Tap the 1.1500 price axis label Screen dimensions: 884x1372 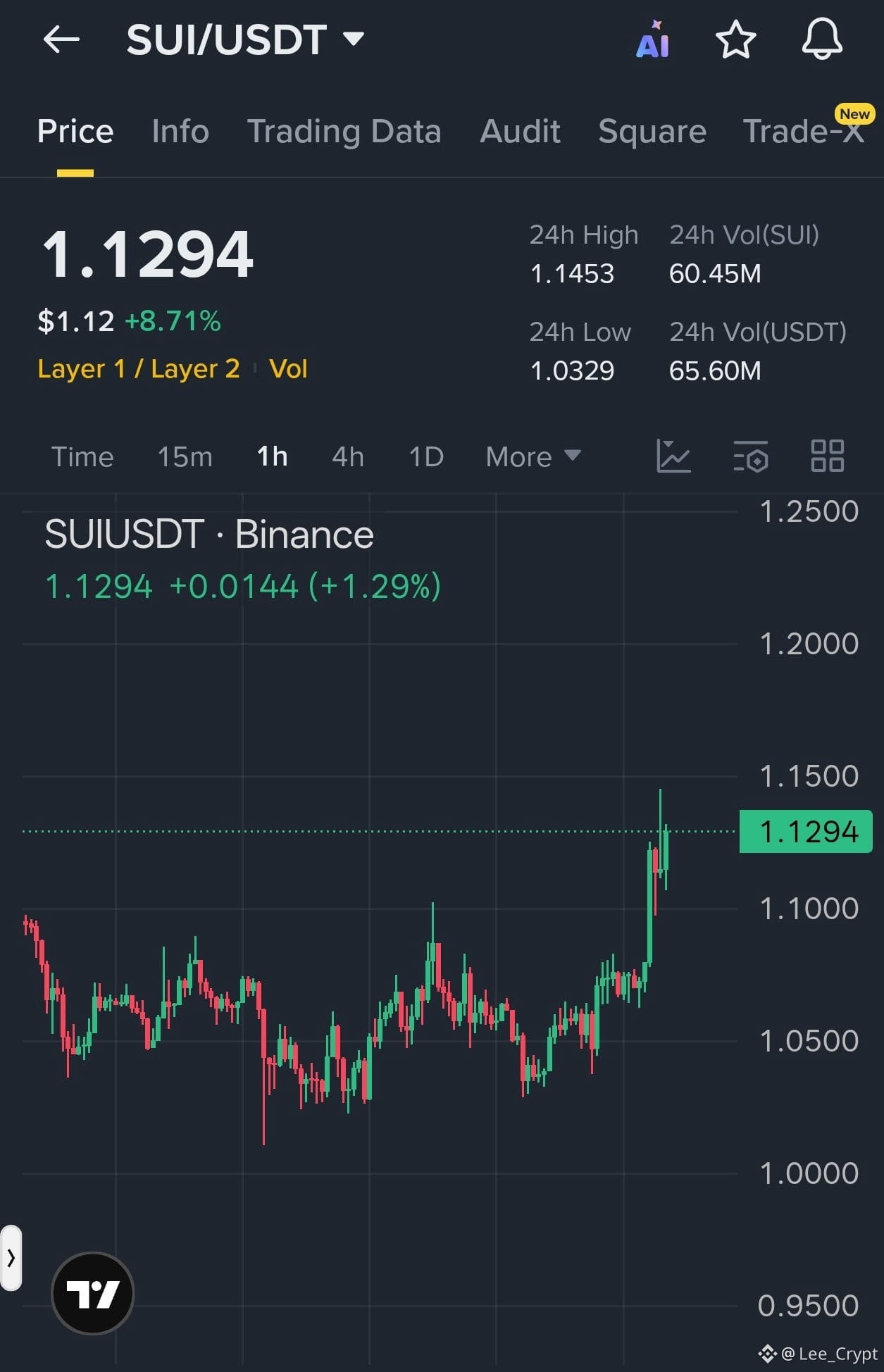pyautogui.click(x=809, y=777)
